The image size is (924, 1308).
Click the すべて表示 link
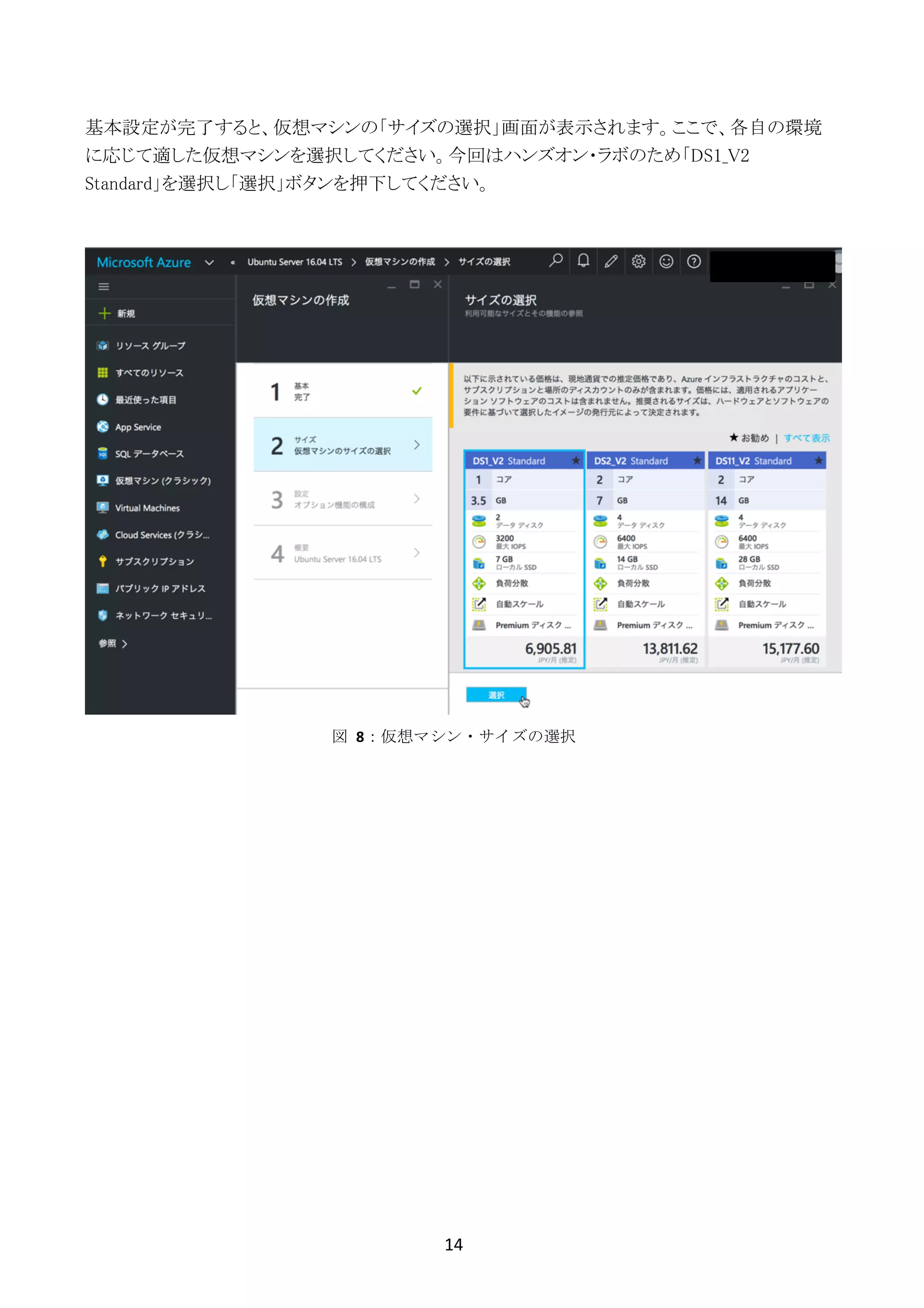(x=806, y=437)
